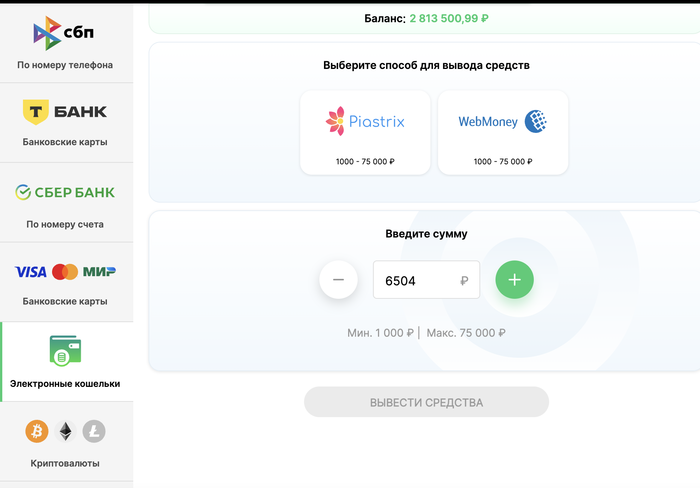The image size is (700, 488).
Task: Click the amount field showing 6504
Action: pyautogui.click(x=426, y=280)
